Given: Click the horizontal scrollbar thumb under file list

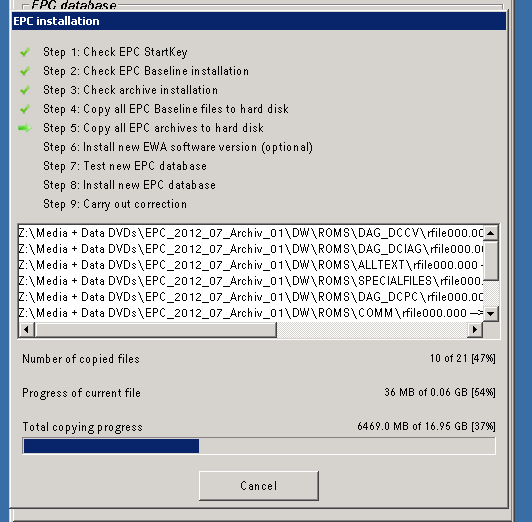Looking at the screenshot, I should 156,329.
